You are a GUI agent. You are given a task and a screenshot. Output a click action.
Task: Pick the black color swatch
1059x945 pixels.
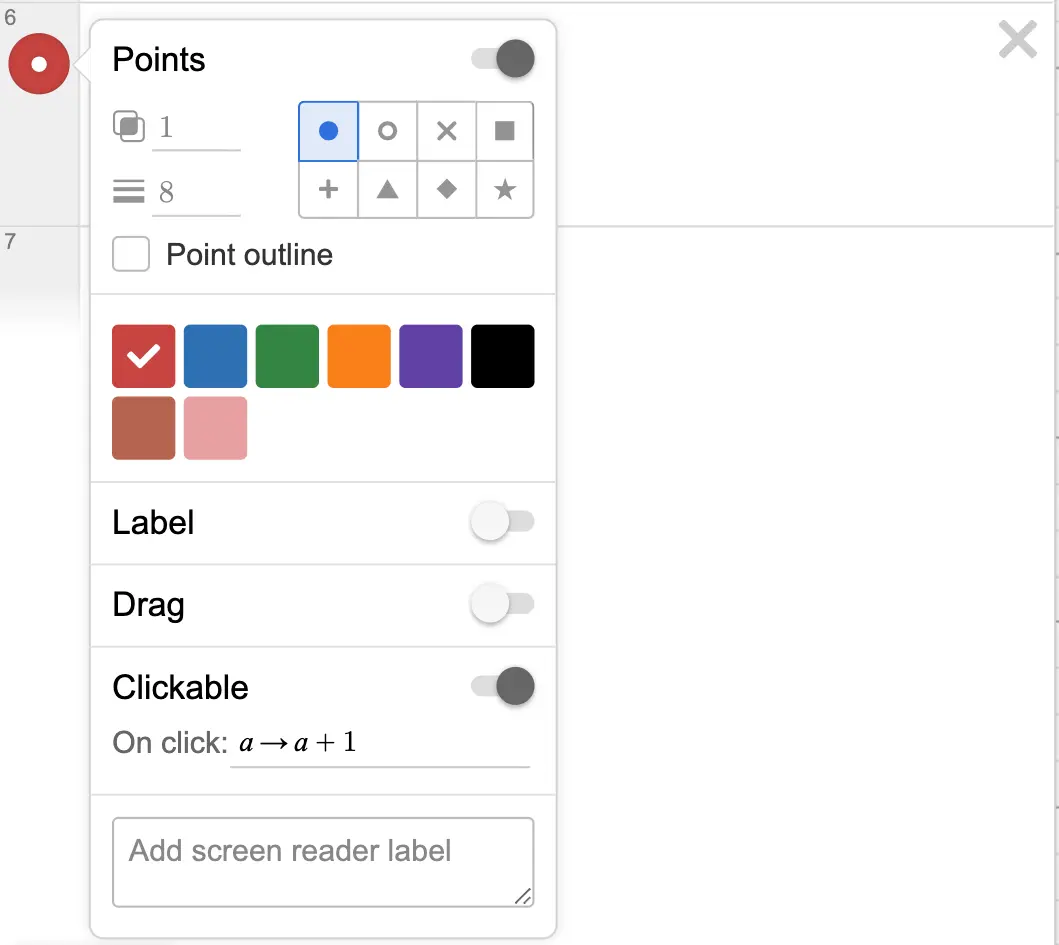(503, 356)
